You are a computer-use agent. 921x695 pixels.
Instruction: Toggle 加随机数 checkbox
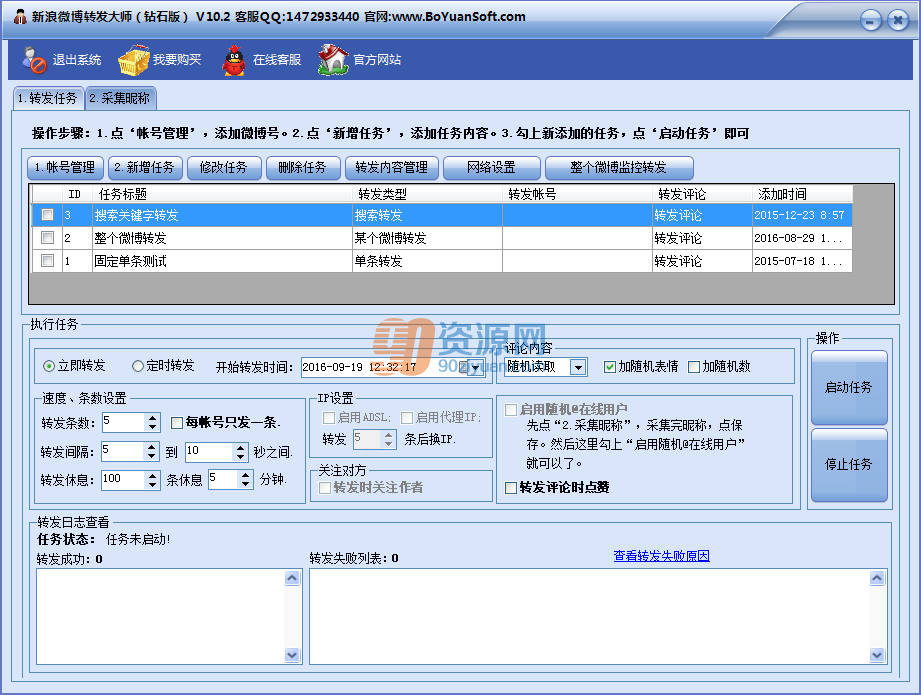click(694, 367)
